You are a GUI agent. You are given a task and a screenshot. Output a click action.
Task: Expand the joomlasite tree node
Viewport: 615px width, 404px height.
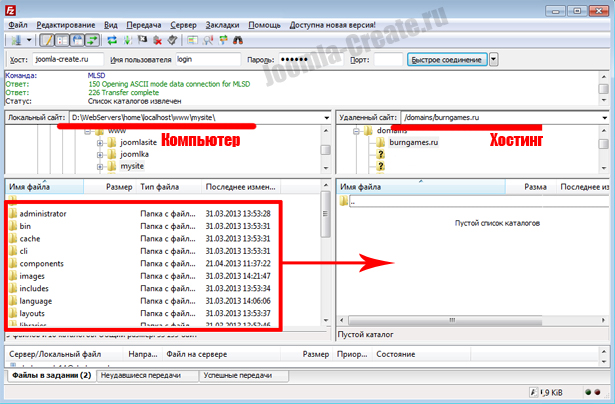click(x=100, y=143)
